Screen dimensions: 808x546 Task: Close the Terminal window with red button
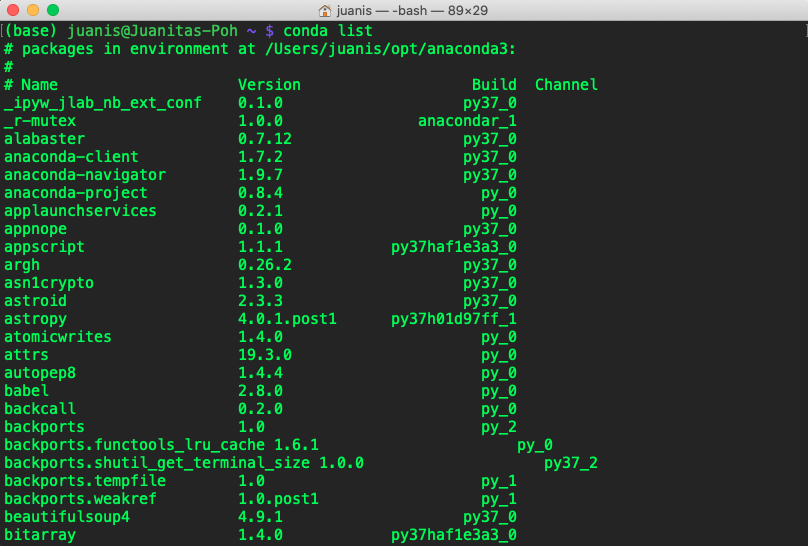pyautogui.click(x=13, y=10)
